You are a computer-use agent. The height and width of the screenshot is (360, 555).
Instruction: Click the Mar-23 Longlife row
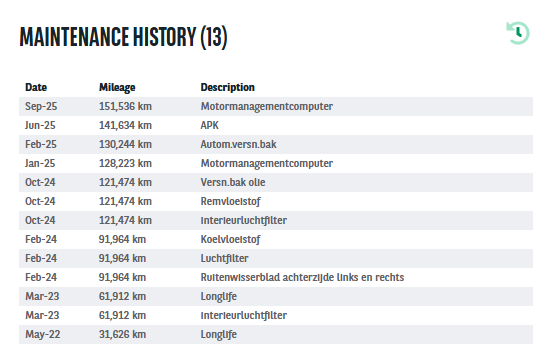pyautogui.click(x=276, y=296)
